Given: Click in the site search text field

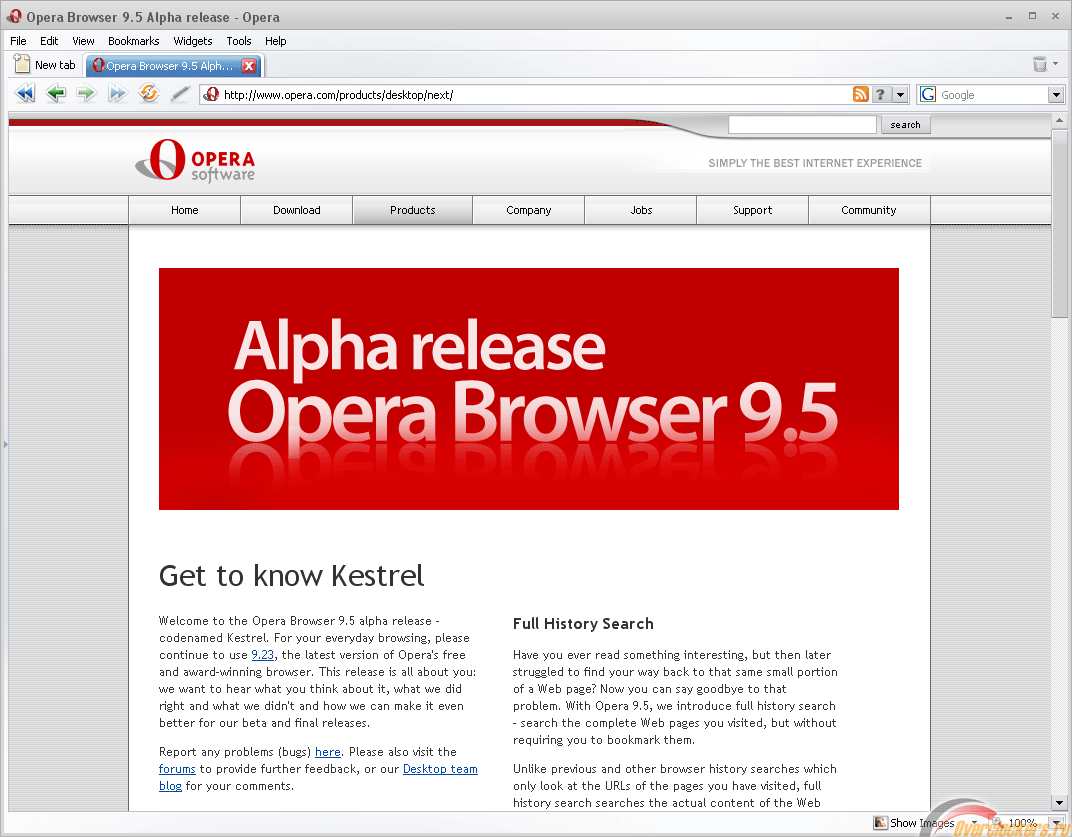Looking at the screenshot, I should pyautogui.click(x=802, y=125).
